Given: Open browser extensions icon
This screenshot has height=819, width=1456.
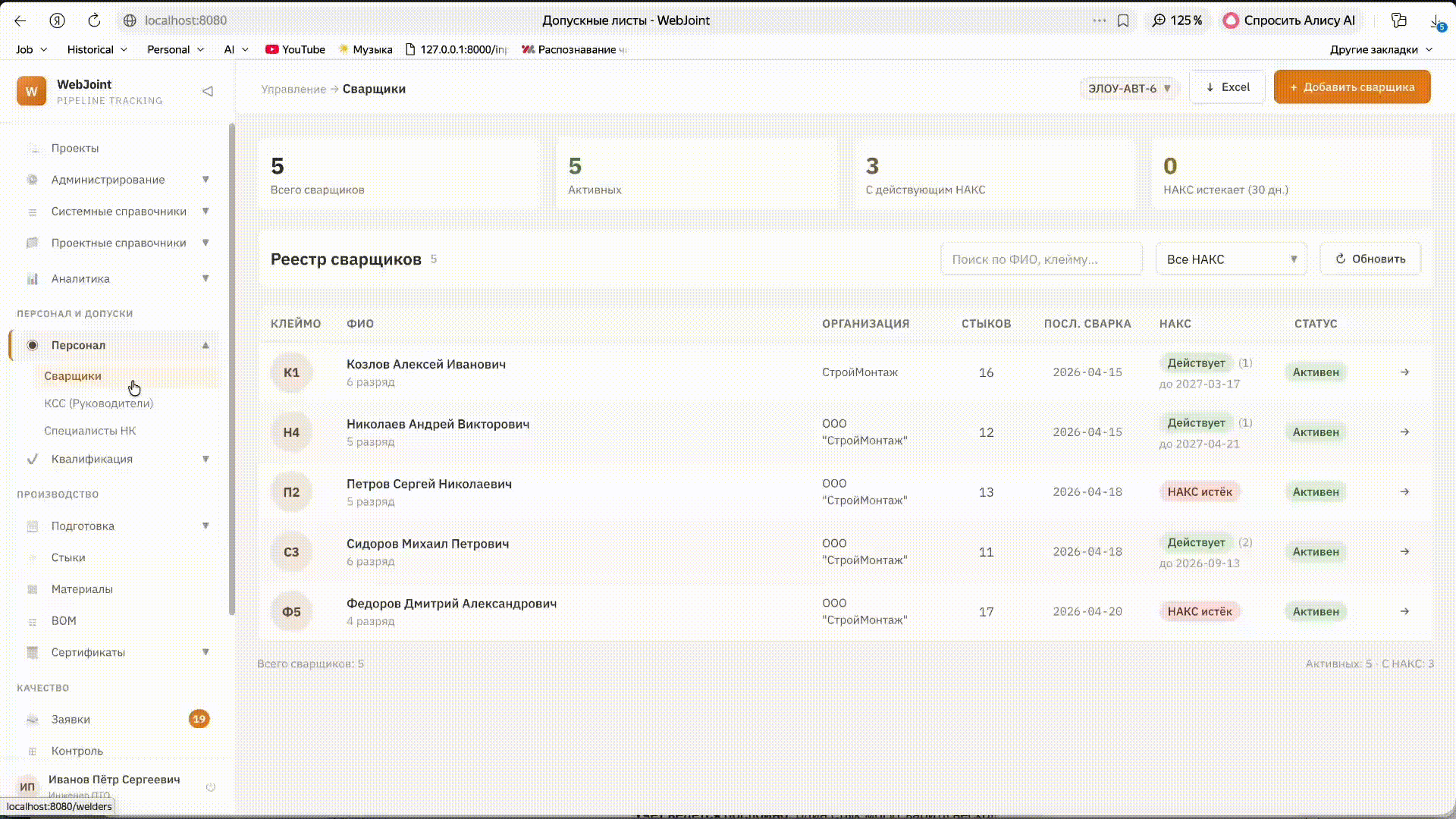Looking at the screenshot, I should (1399, 20).
